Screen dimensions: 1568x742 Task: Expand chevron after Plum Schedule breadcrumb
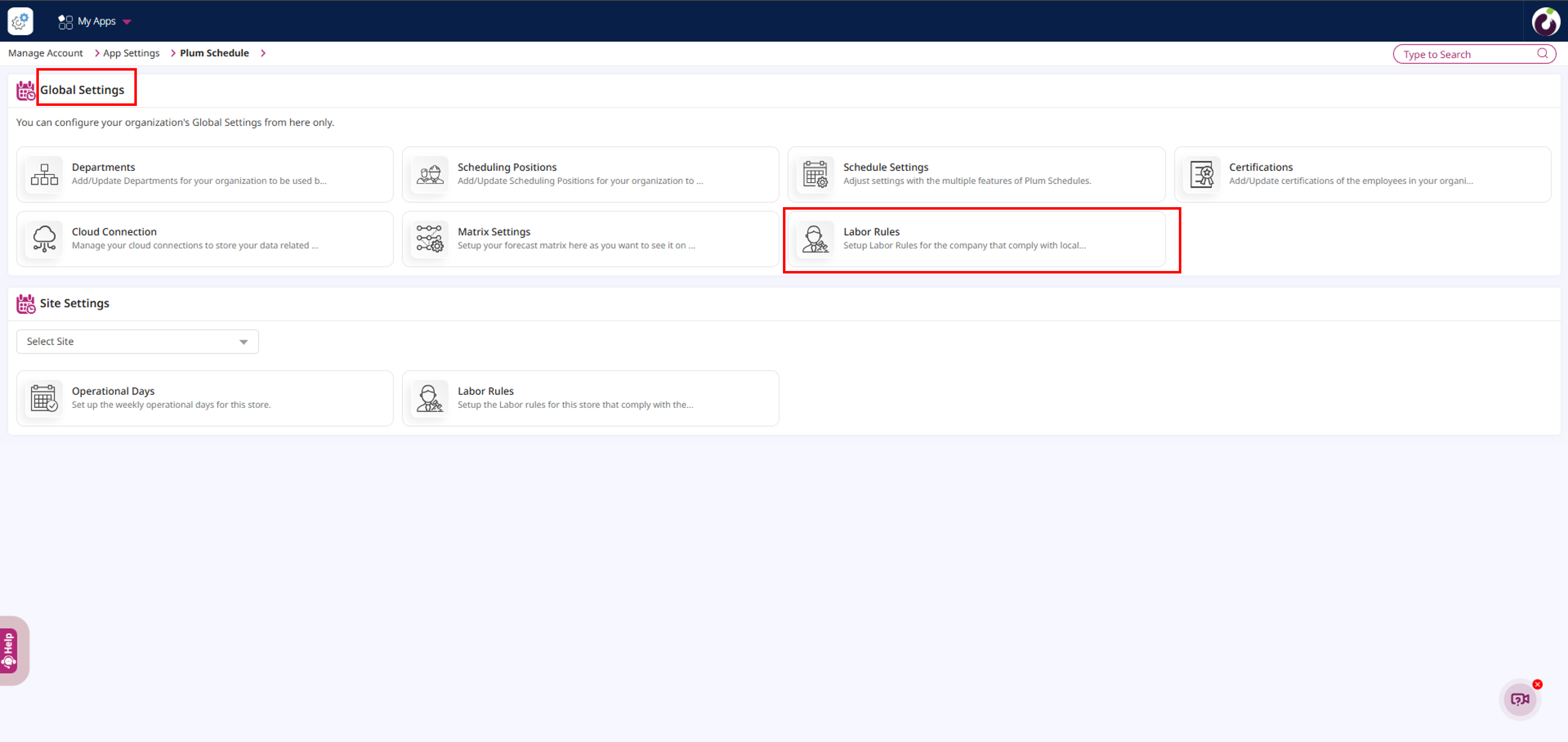tap(263, 53)
